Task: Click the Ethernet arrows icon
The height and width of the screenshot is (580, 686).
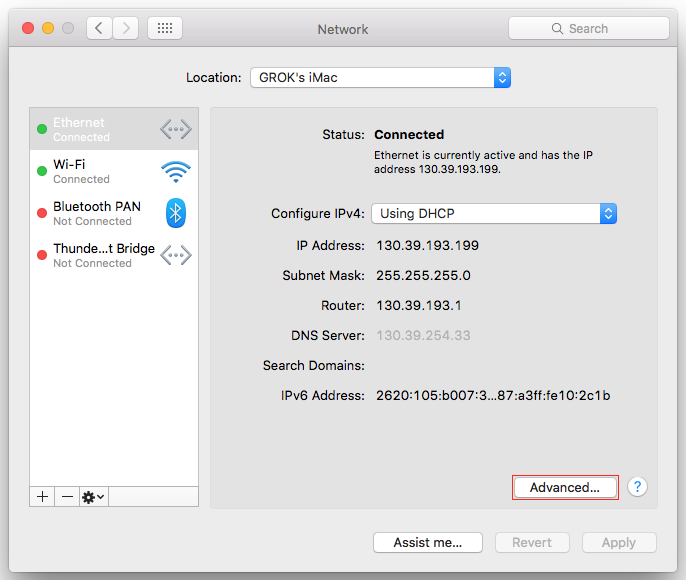Action: [176, 129]
